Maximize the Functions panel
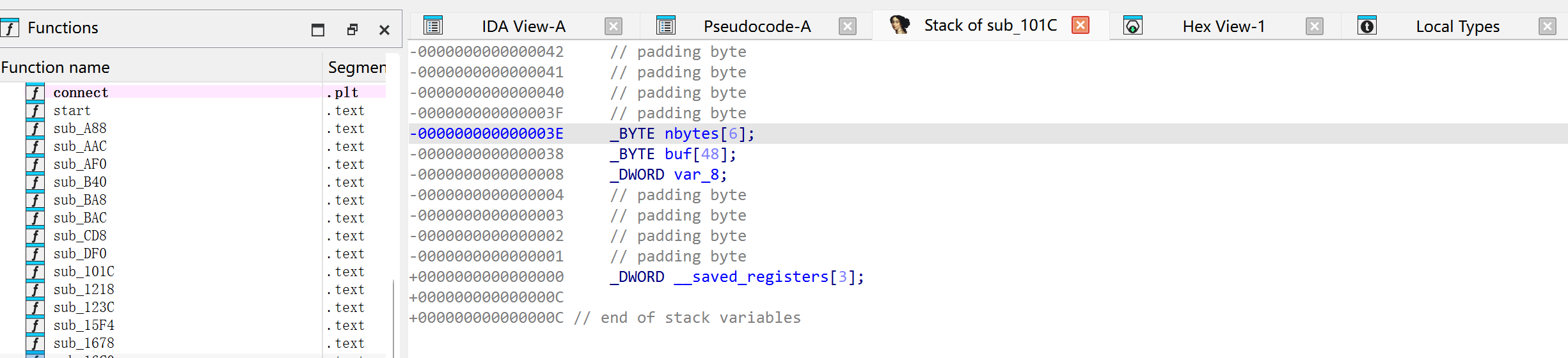This screenshot has height=358, width=1568. coord(318,29)
